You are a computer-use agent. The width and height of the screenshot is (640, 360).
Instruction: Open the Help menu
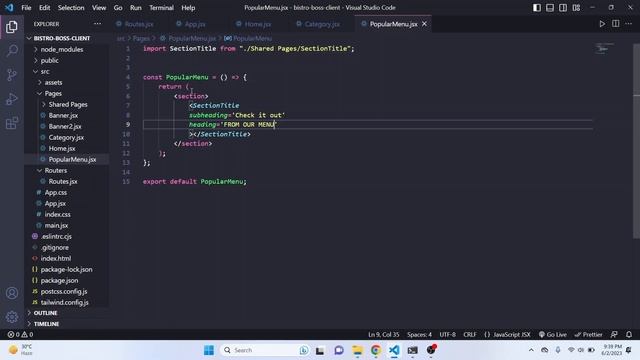tap(188, 7)
